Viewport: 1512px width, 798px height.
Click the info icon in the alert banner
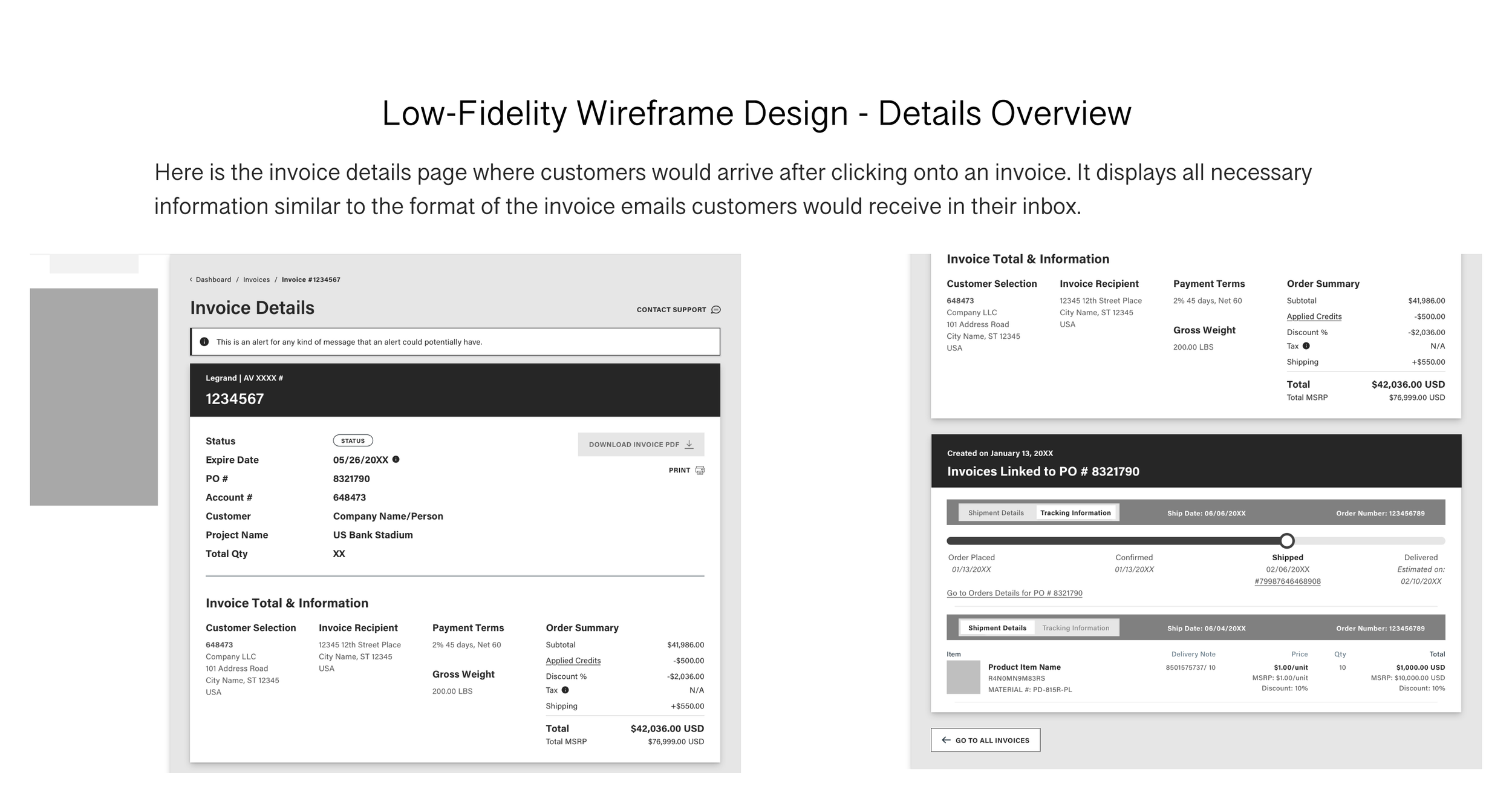click(204, 342)
